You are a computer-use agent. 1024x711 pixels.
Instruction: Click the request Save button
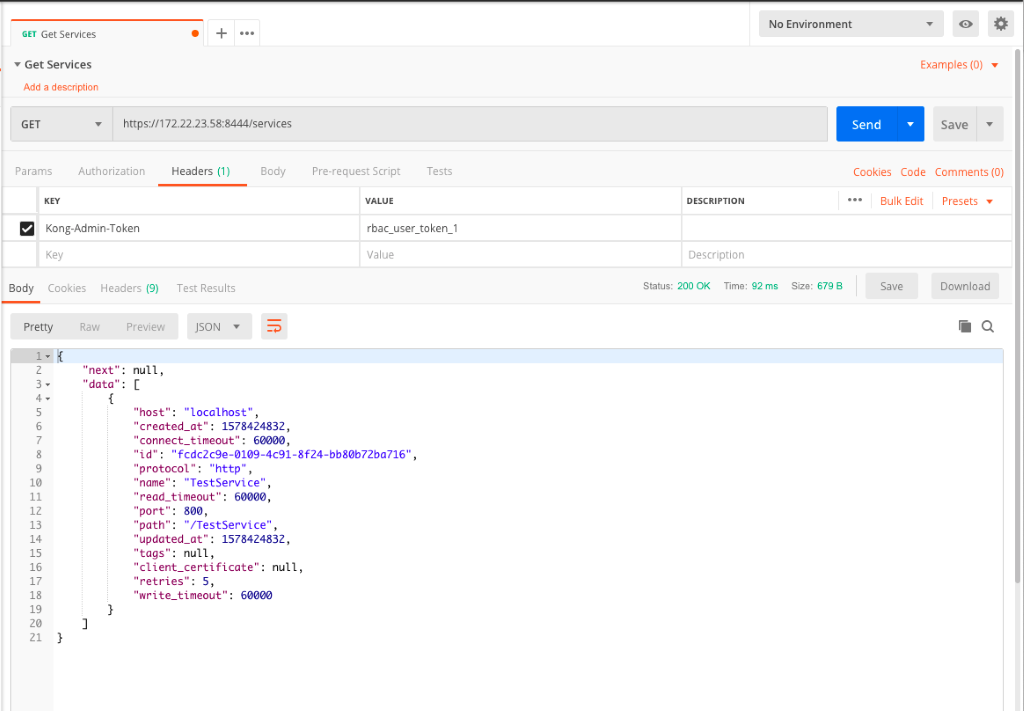click(x=954, y=124)
